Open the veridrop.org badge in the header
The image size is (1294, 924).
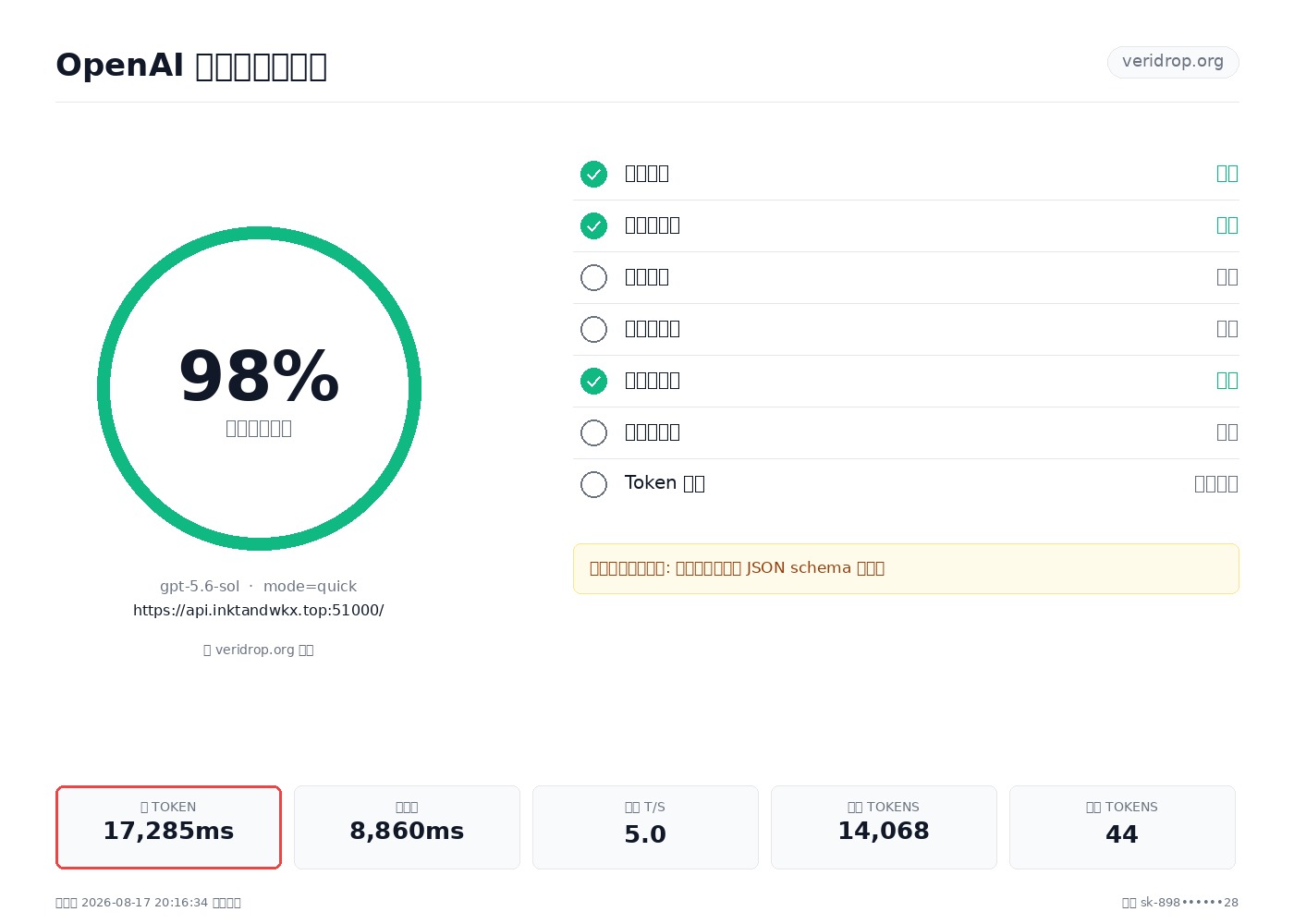pyautogui.click(x=1173, y=62)
